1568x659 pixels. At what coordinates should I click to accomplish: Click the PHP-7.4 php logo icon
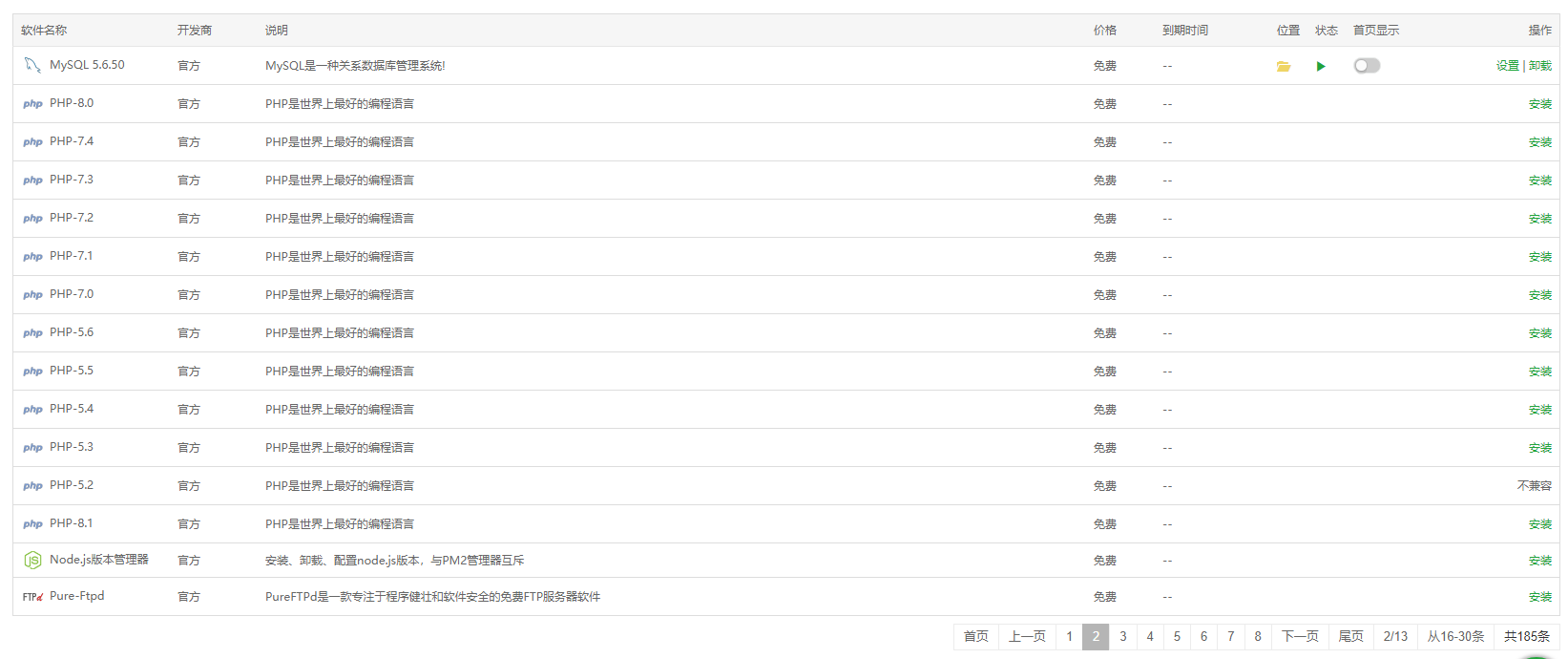point(32,142)
